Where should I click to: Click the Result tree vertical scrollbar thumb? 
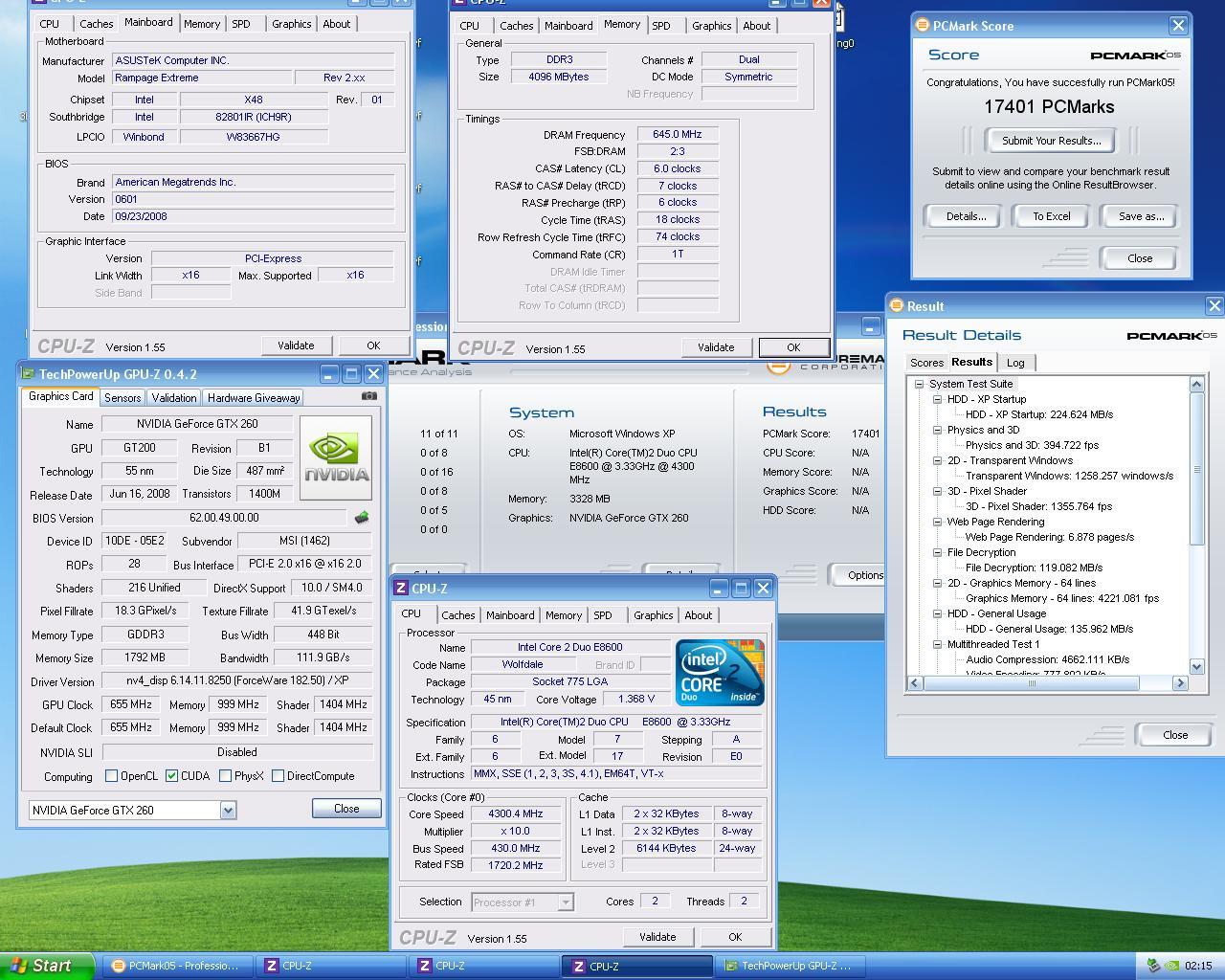[1196, 469]
